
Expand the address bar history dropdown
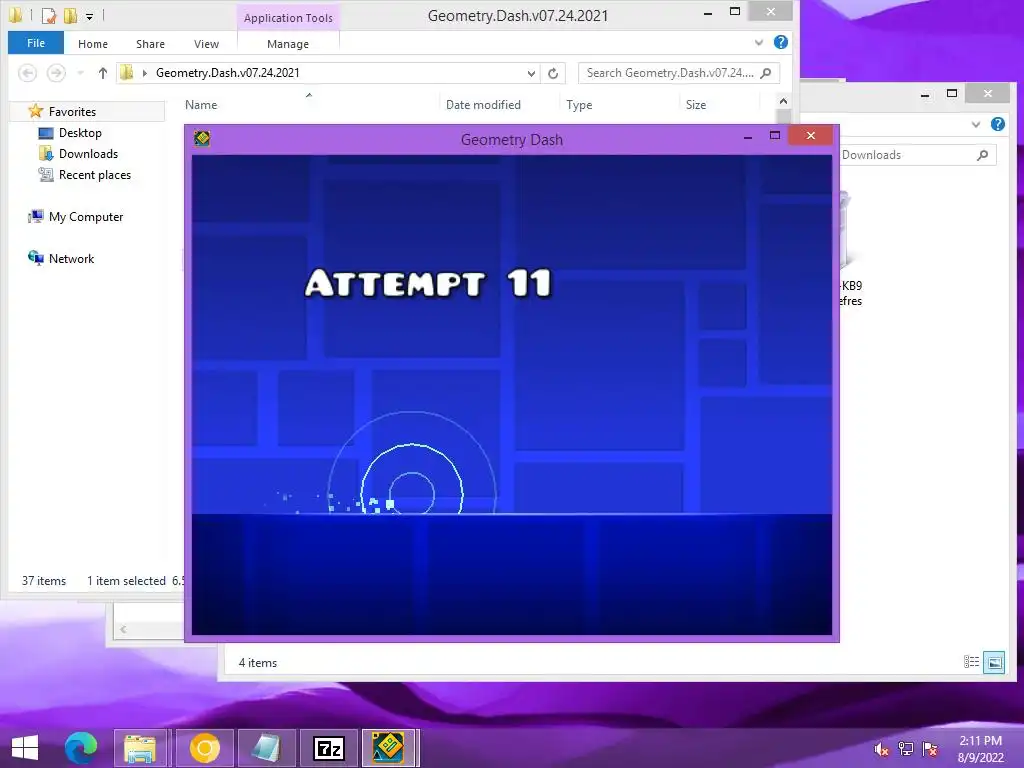click(531, 74)
